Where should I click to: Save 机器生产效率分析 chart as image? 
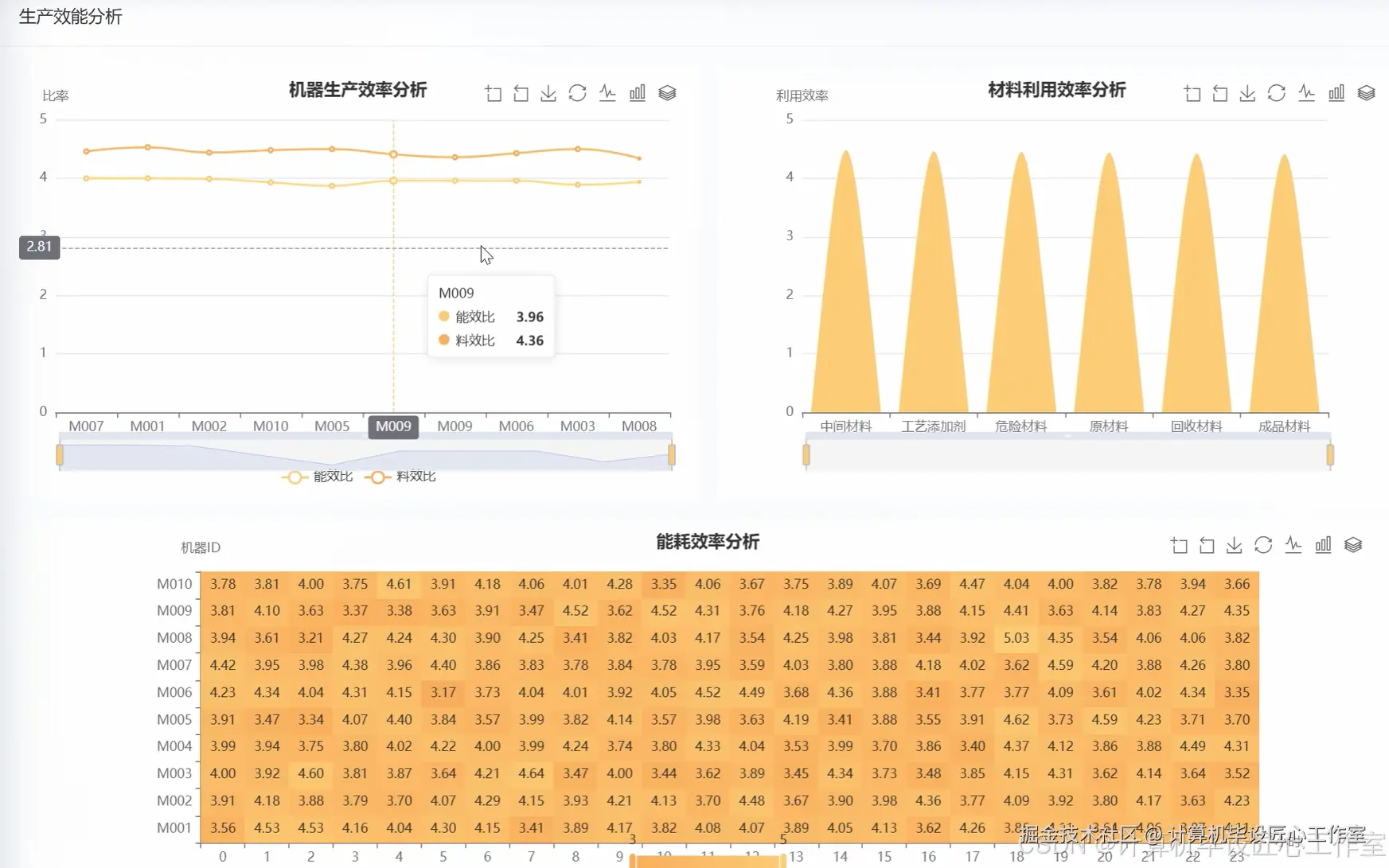pyautogui.click(x=548, y=92)
